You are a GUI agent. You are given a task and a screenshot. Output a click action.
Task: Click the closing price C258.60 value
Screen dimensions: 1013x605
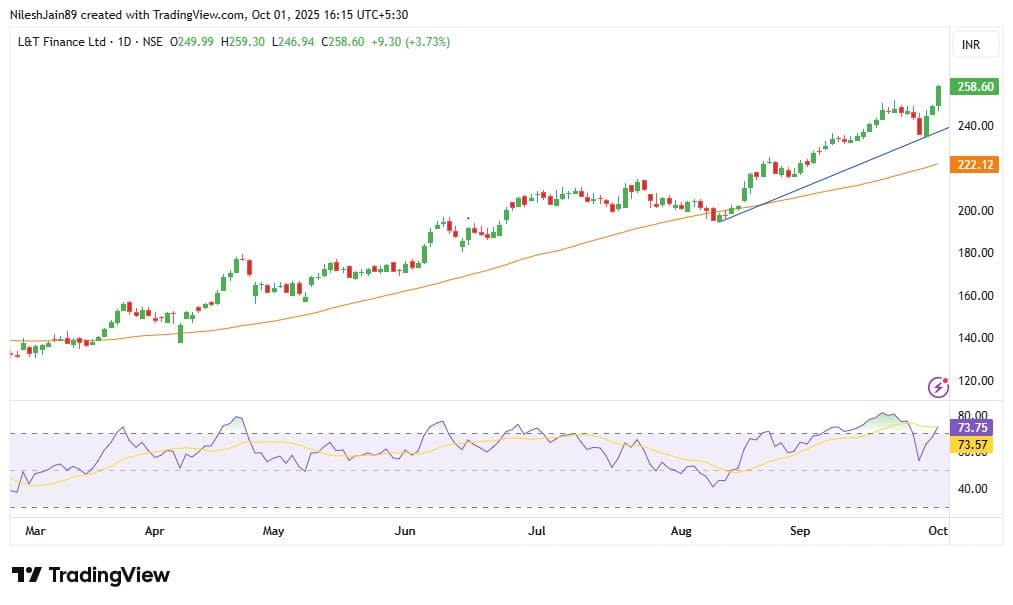point(340,41)
